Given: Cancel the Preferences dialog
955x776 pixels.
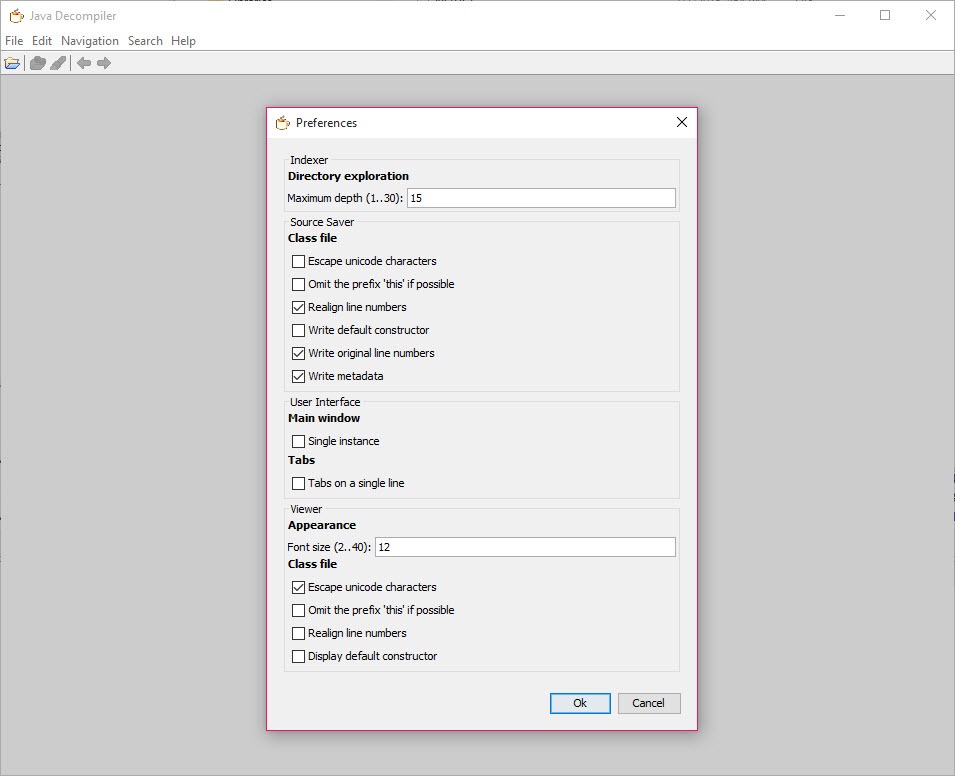Looking at the screenshot, I should [649, 703].
